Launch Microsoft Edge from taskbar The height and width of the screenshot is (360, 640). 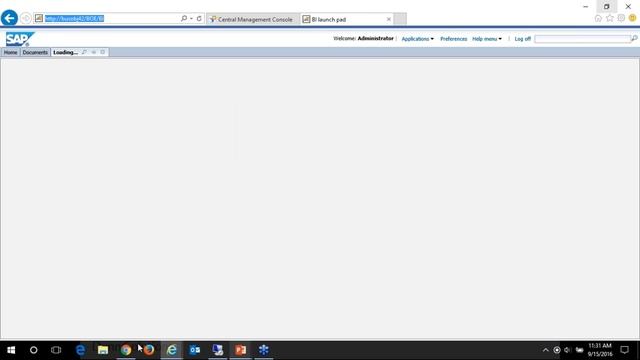(80, 350)
